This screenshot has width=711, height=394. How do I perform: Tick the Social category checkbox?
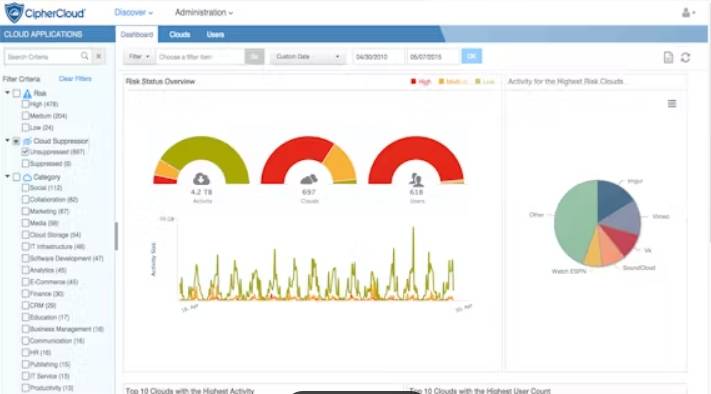pos(25,187)
